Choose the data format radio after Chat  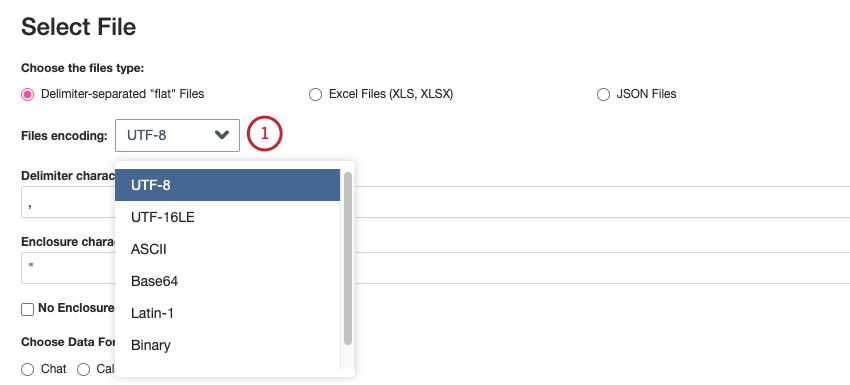(x=83, y=370)
